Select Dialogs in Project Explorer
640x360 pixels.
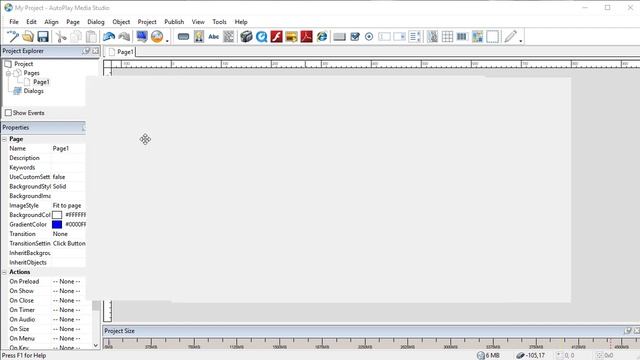click(33, 91)
